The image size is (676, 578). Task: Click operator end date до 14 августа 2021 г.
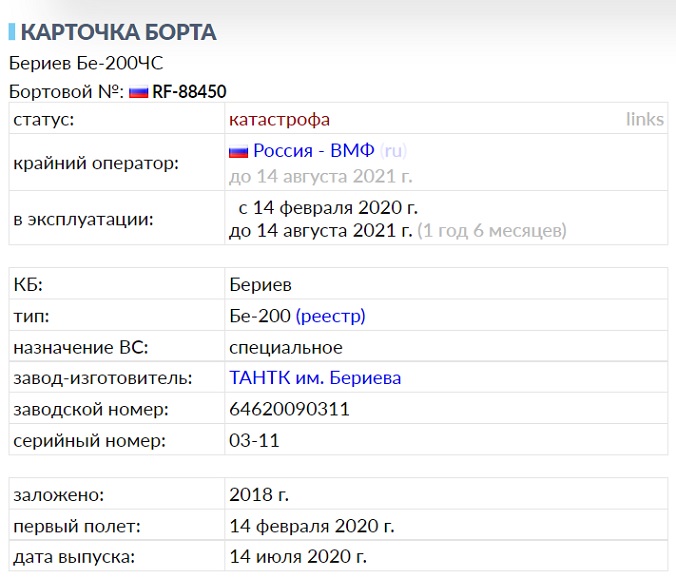(321, 176)
